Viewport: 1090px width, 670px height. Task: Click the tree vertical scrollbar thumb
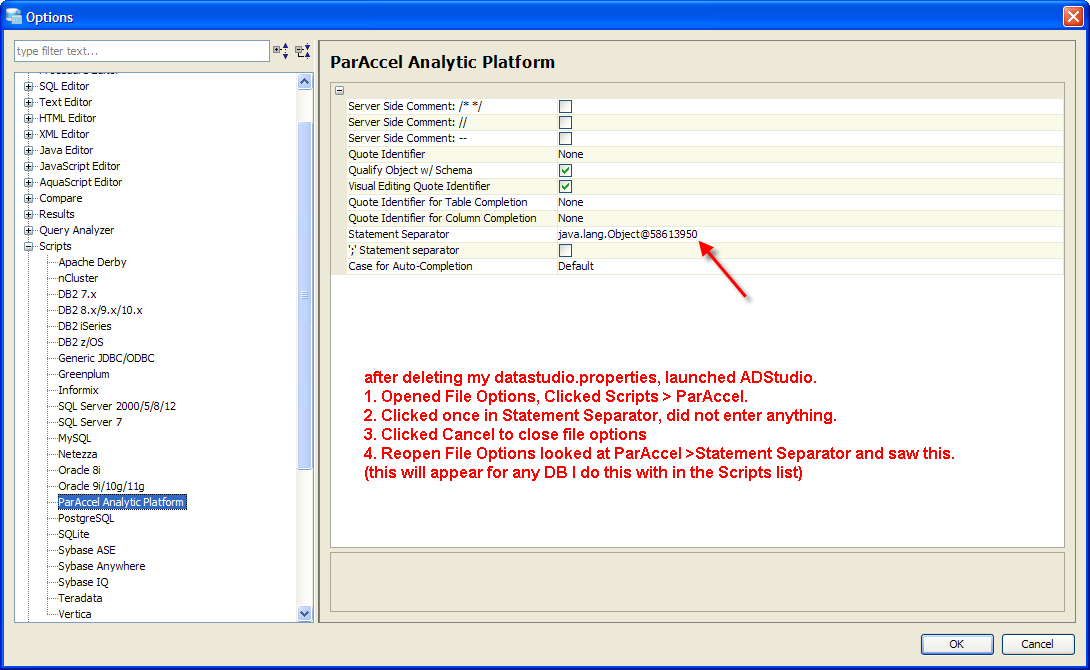click(x=304, y=295)
